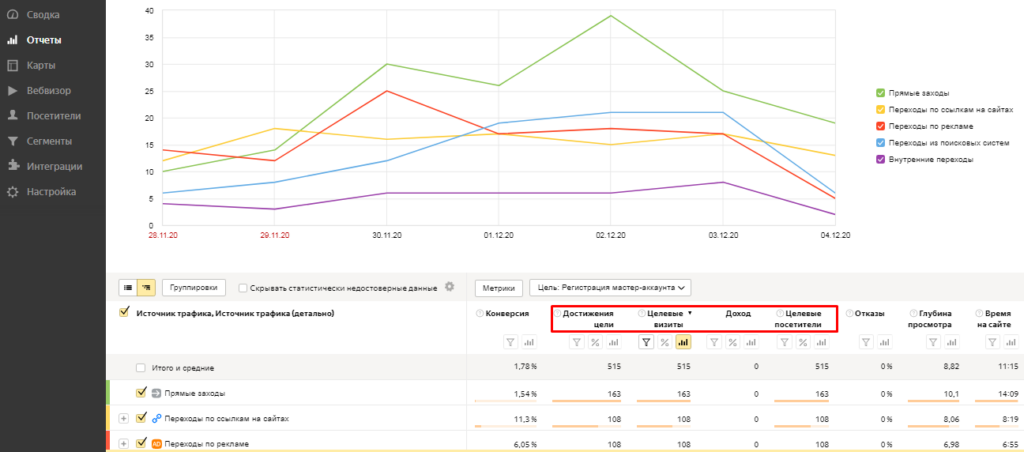Click the Карты icon in sidebar

(12, 66)
